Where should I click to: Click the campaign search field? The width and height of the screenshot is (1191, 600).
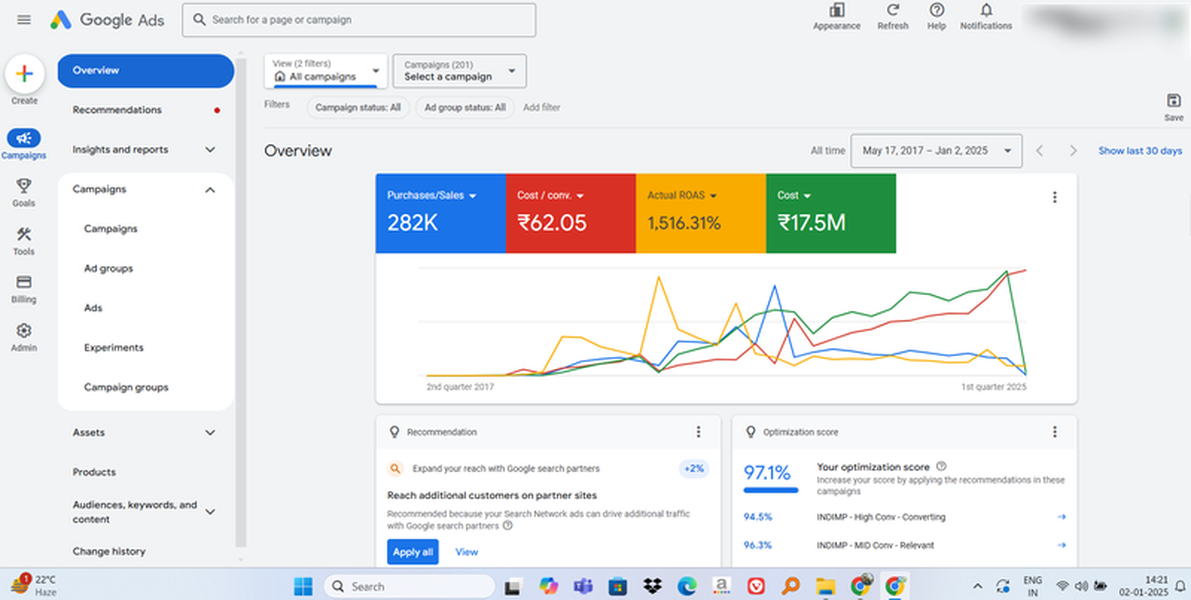[x=360, y=20]
